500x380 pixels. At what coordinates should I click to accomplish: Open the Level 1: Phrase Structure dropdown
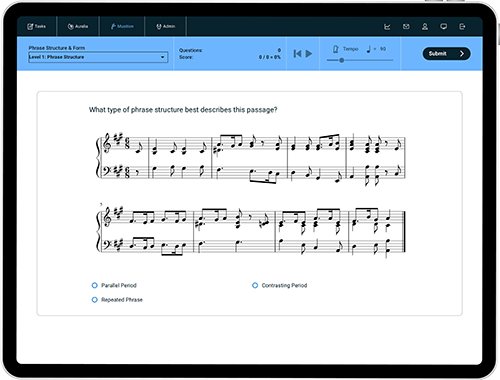tap(98, 57)
